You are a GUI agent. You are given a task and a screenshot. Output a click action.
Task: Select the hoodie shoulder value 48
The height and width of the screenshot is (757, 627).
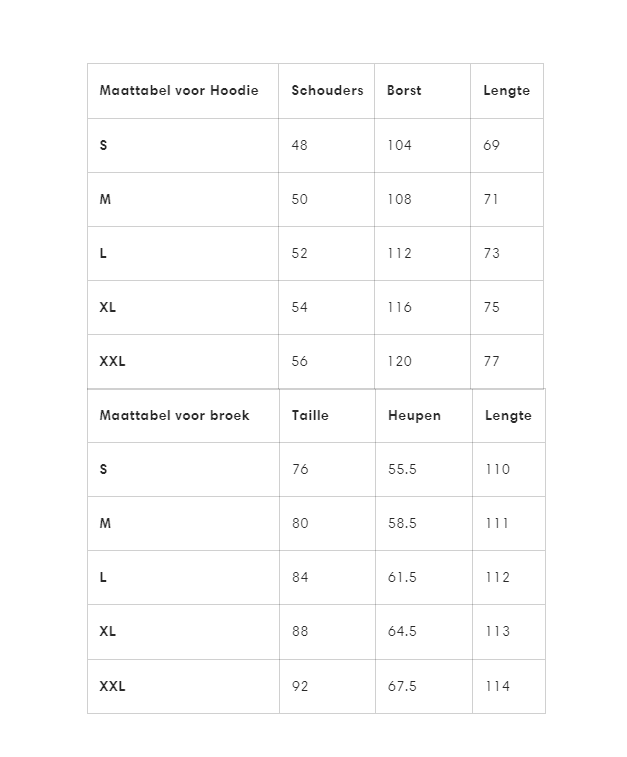click(300, 145)
